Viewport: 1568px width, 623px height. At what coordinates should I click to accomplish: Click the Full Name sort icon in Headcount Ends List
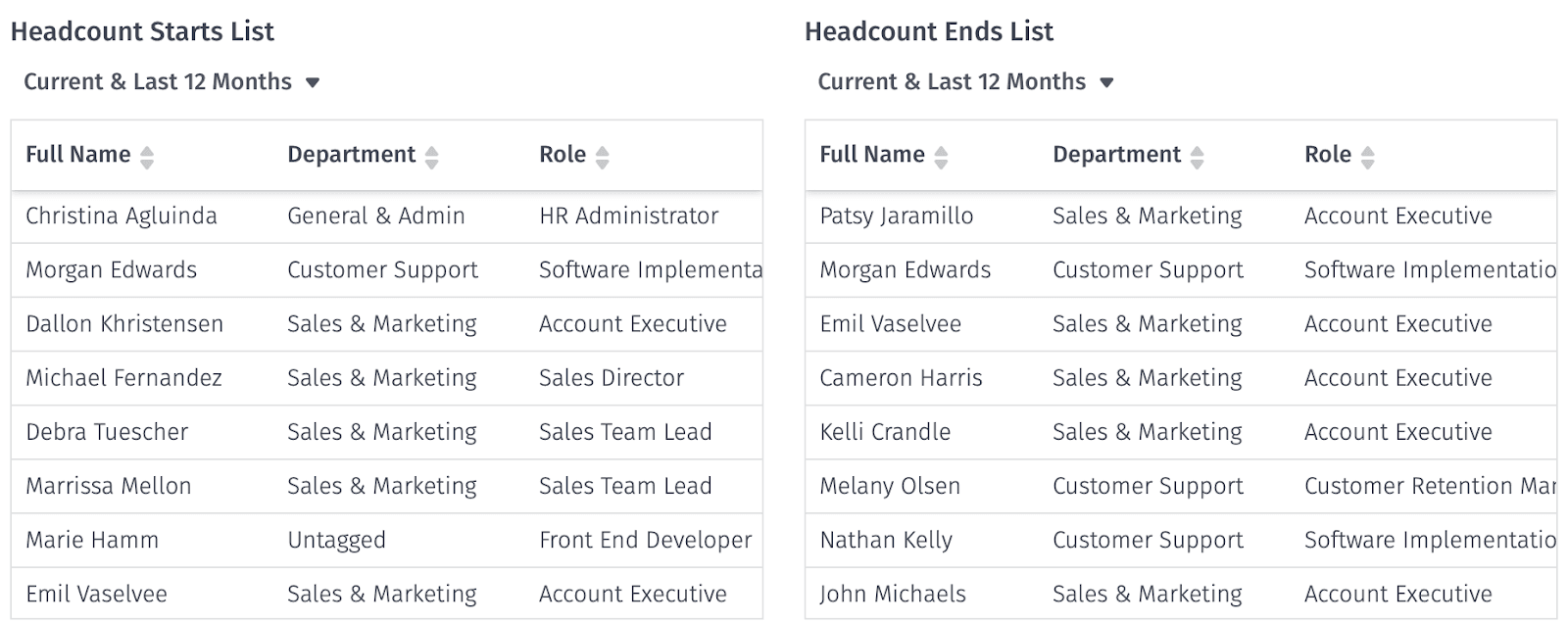943,155
